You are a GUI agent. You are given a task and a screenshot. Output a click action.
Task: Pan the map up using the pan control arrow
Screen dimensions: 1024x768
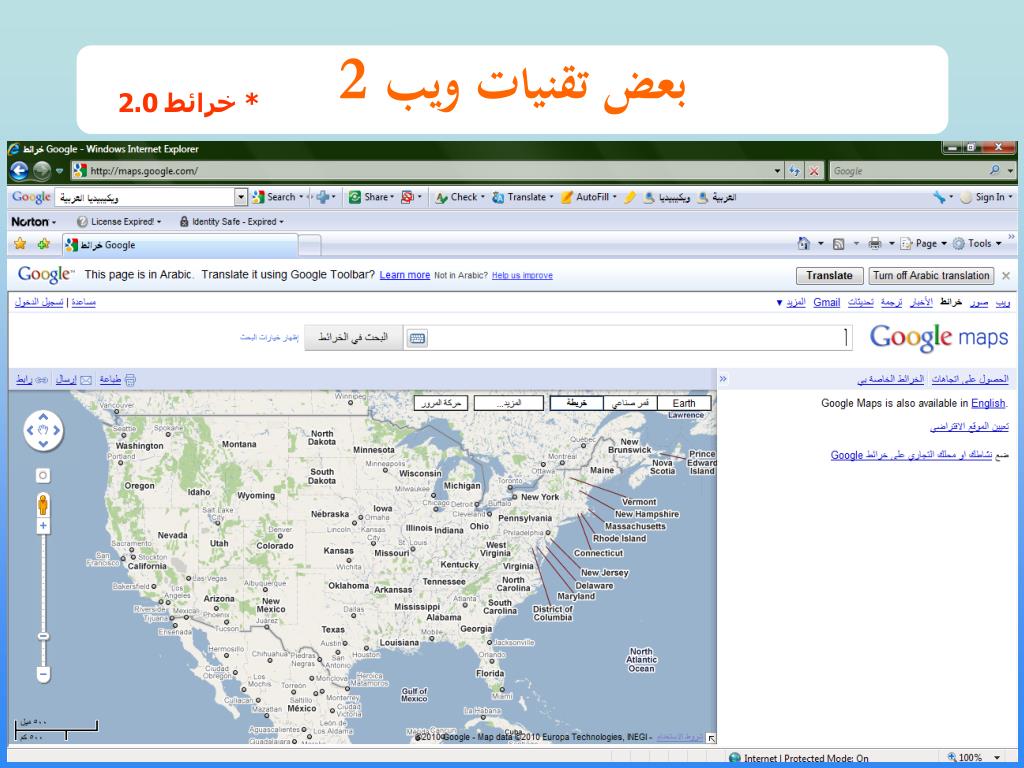[43, 417]
